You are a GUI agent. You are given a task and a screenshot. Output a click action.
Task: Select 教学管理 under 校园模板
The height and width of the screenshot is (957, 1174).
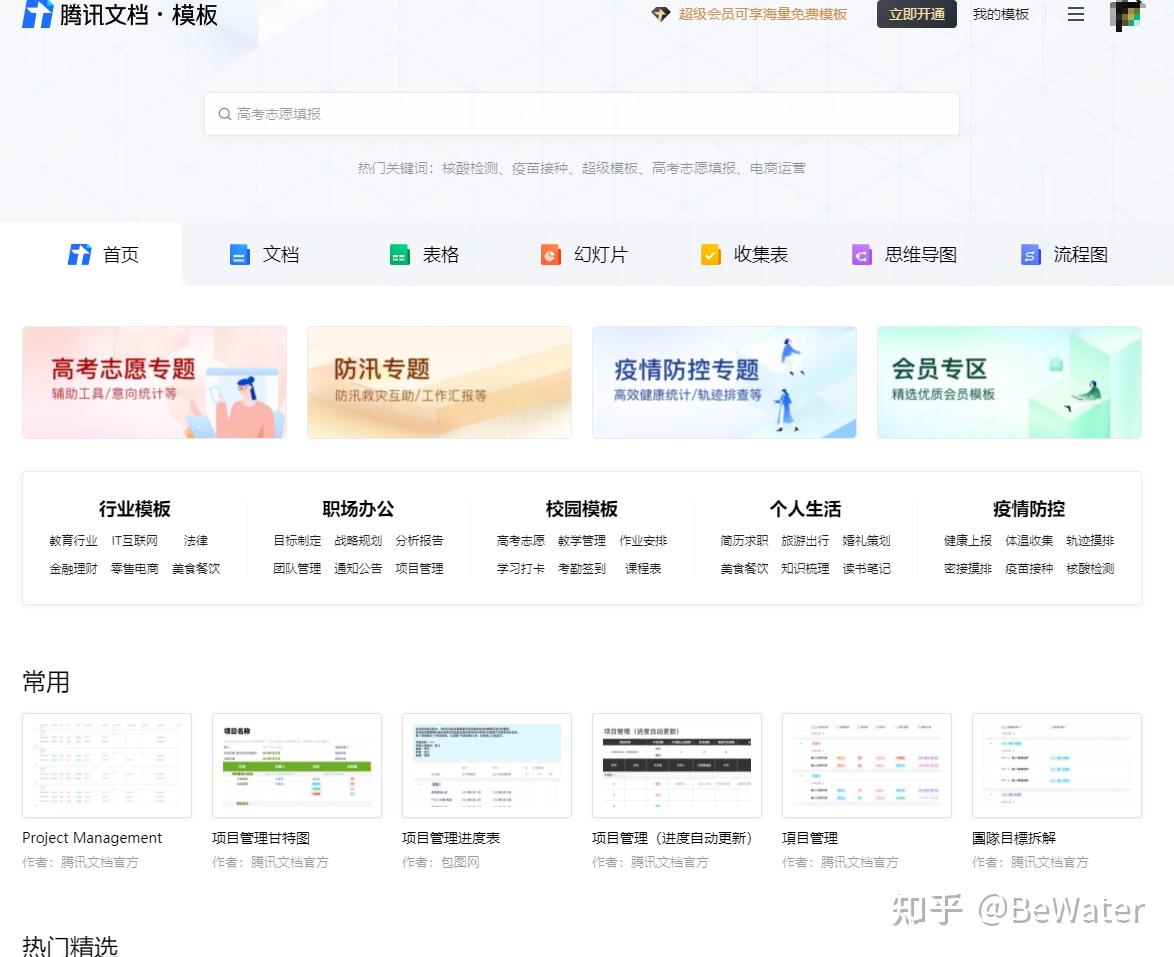[x=582, y=541]
